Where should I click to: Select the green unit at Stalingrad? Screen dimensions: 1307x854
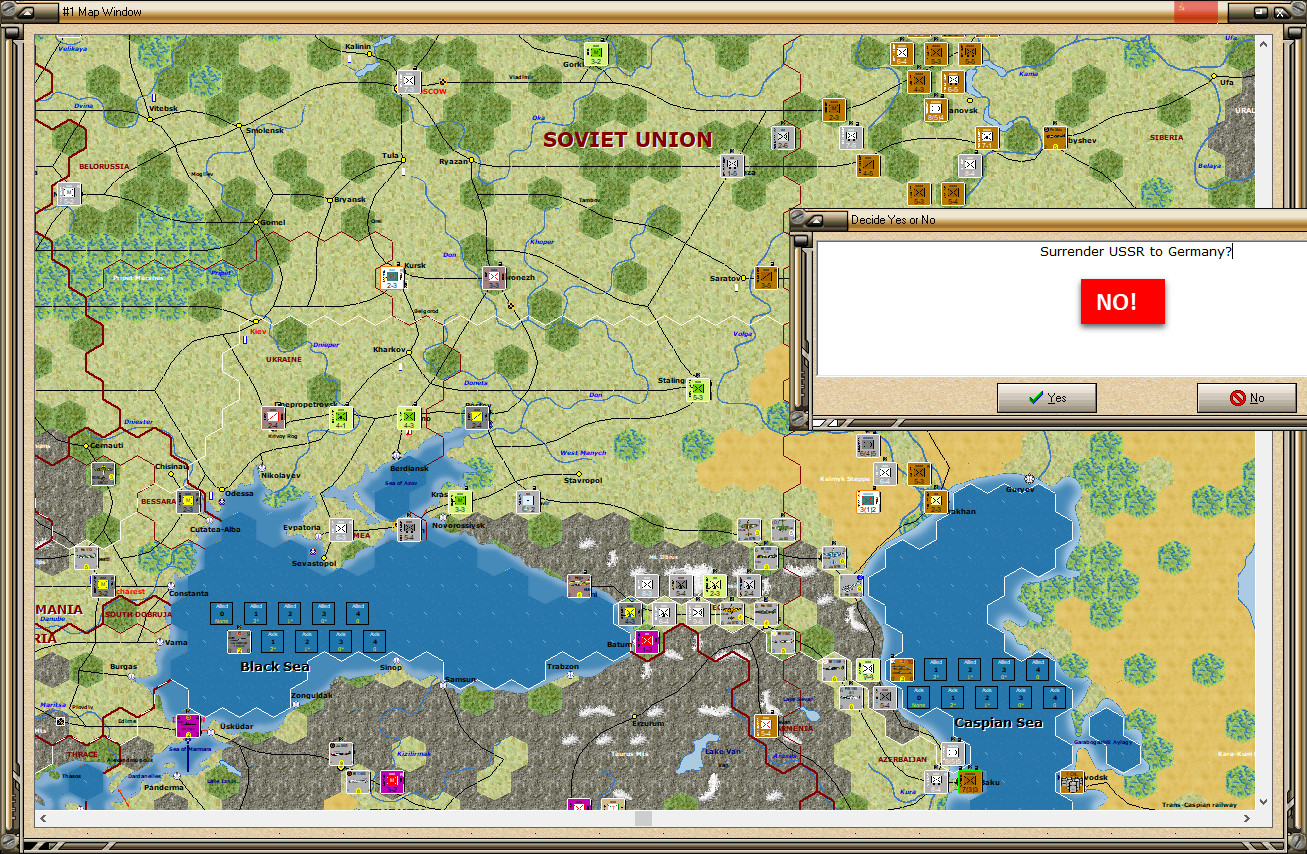698,389
